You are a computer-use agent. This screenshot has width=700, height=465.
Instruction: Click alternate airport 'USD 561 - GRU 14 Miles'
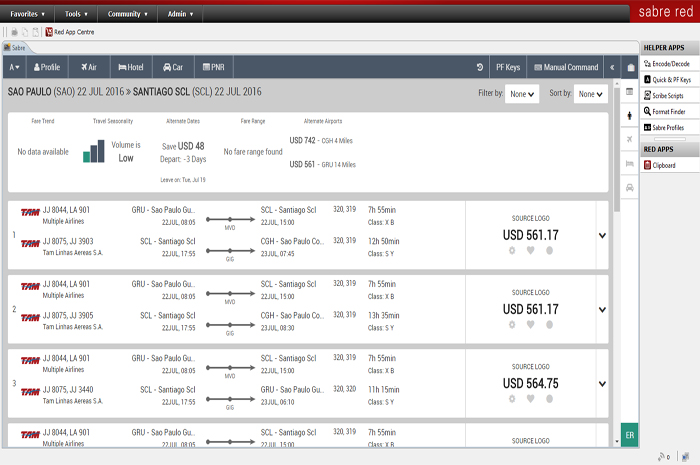click(x=322, y=164)
